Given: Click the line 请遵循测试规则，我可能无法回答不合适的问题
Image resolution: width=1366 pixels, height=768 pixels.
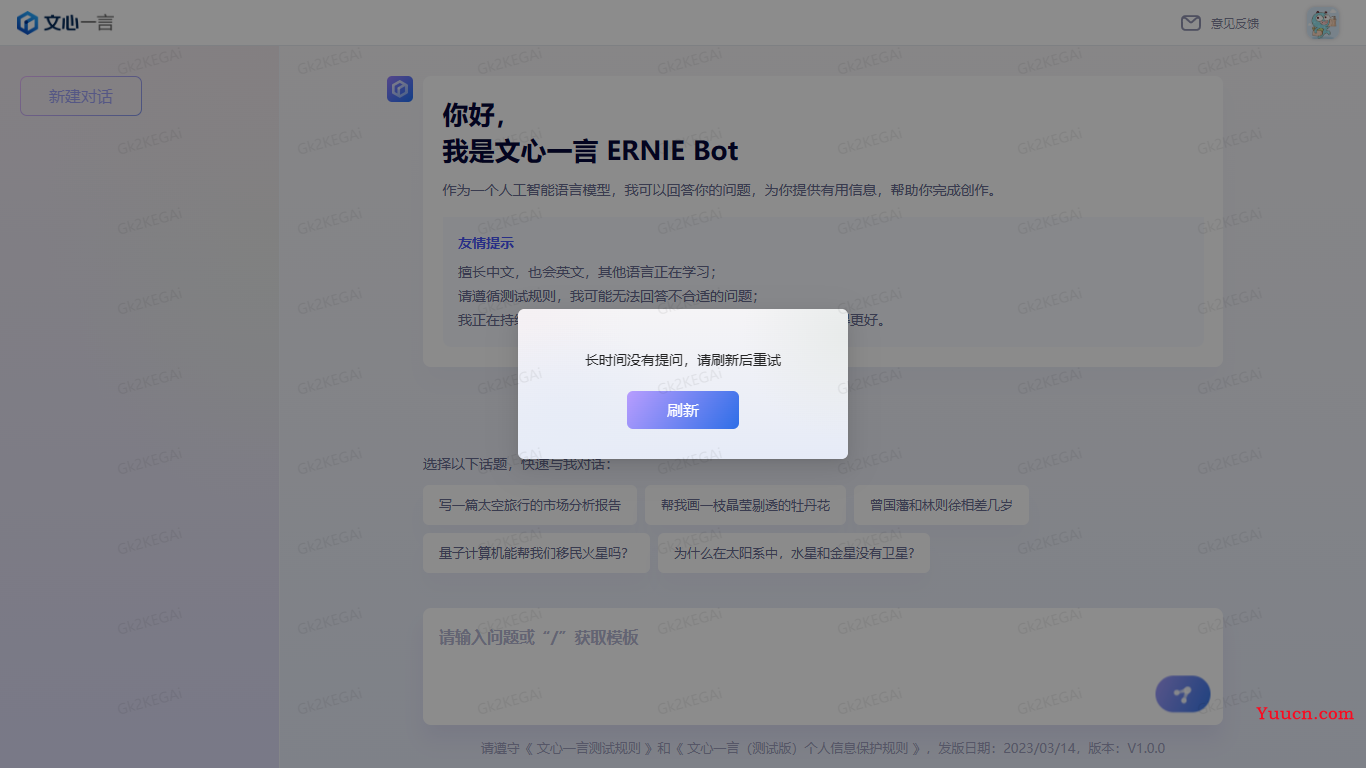Looking at the screenshot, I should (608, 296).
